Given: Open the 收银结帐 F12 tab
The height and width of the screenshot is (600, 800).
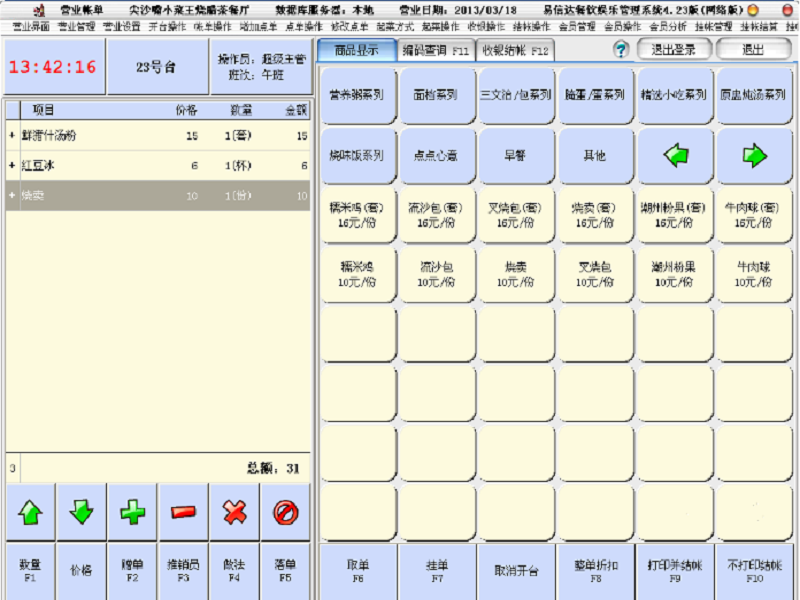Looking at the screenshot, I should click(515, 49).
